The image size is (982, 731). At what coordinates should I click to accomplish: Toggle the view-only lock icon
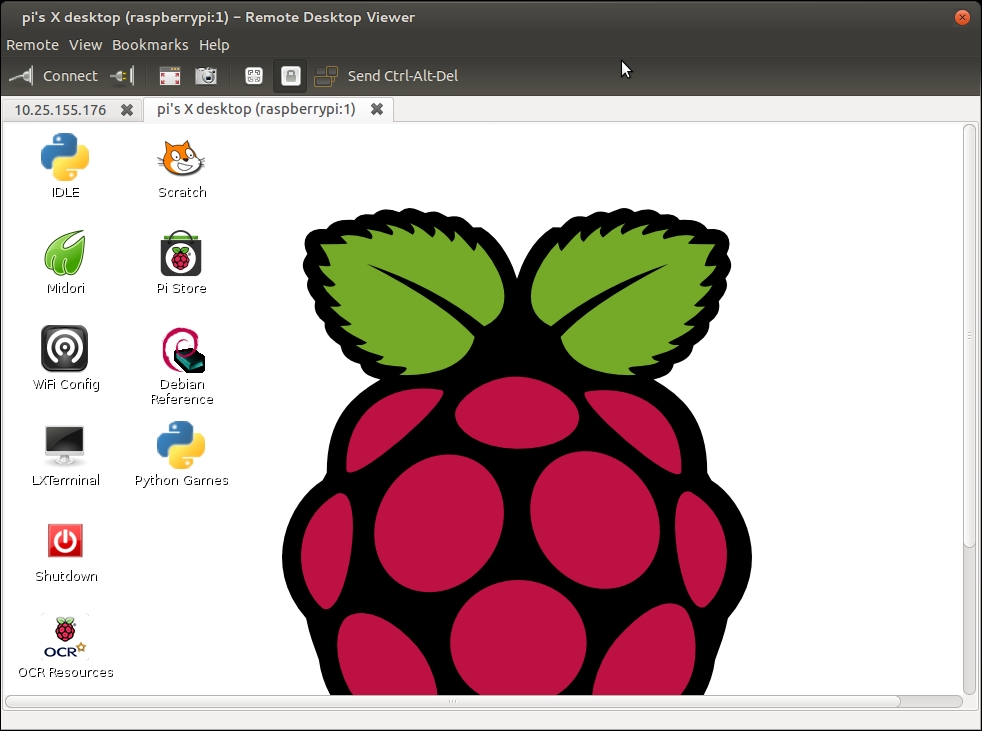point(290,76)
